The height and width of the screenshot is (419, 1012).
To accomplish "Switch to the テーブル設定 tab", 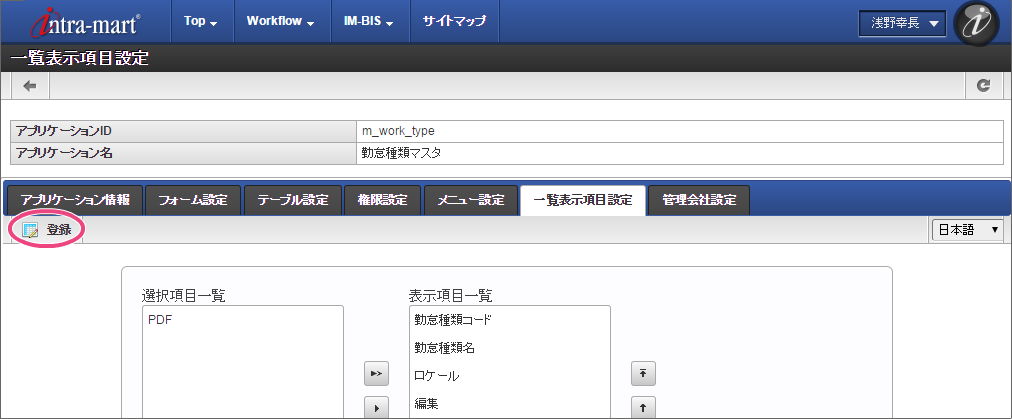I will (292, 200).
